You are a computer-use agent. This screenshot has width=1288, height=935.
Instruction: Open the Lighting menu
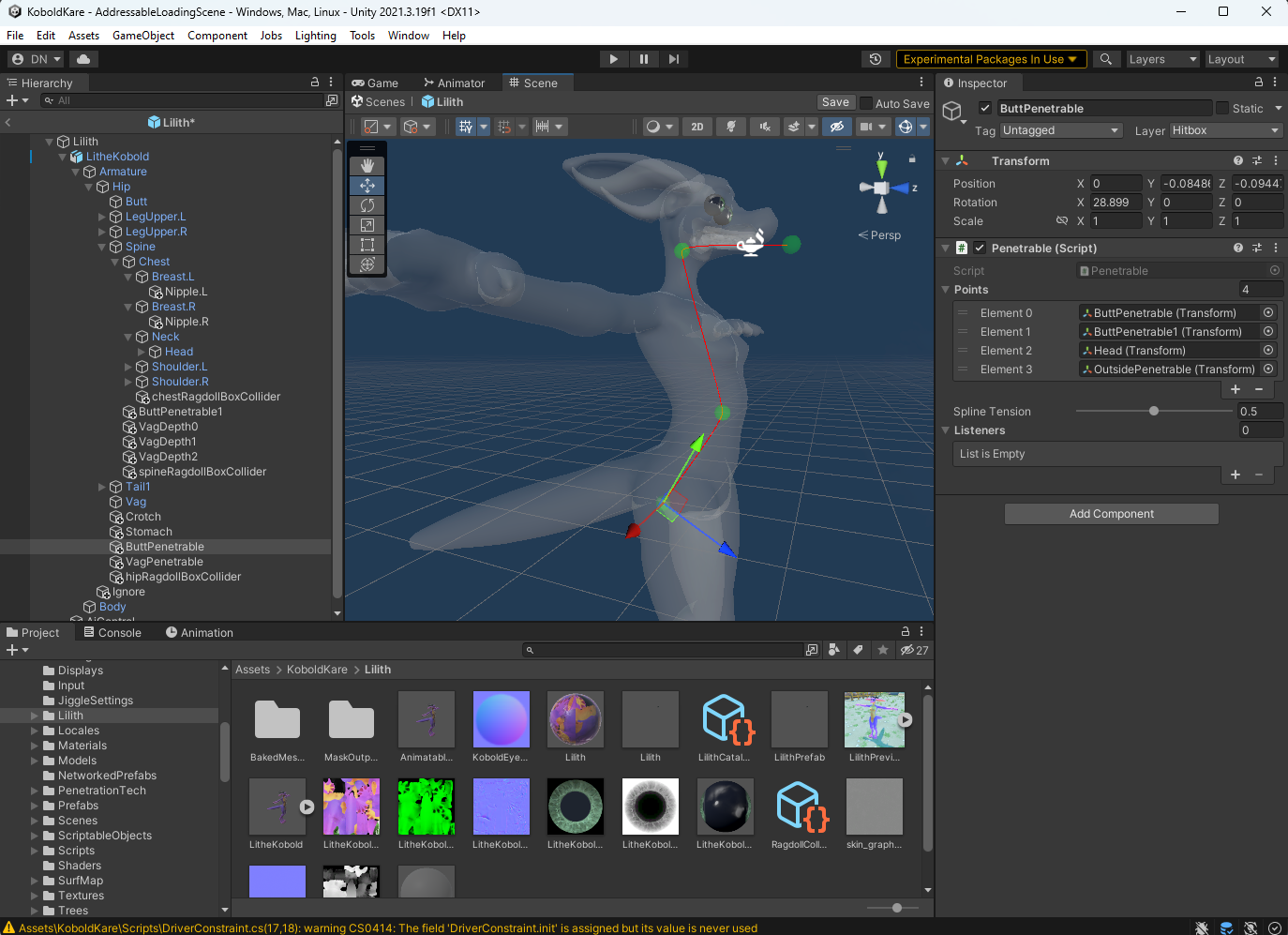coord(316,36)
